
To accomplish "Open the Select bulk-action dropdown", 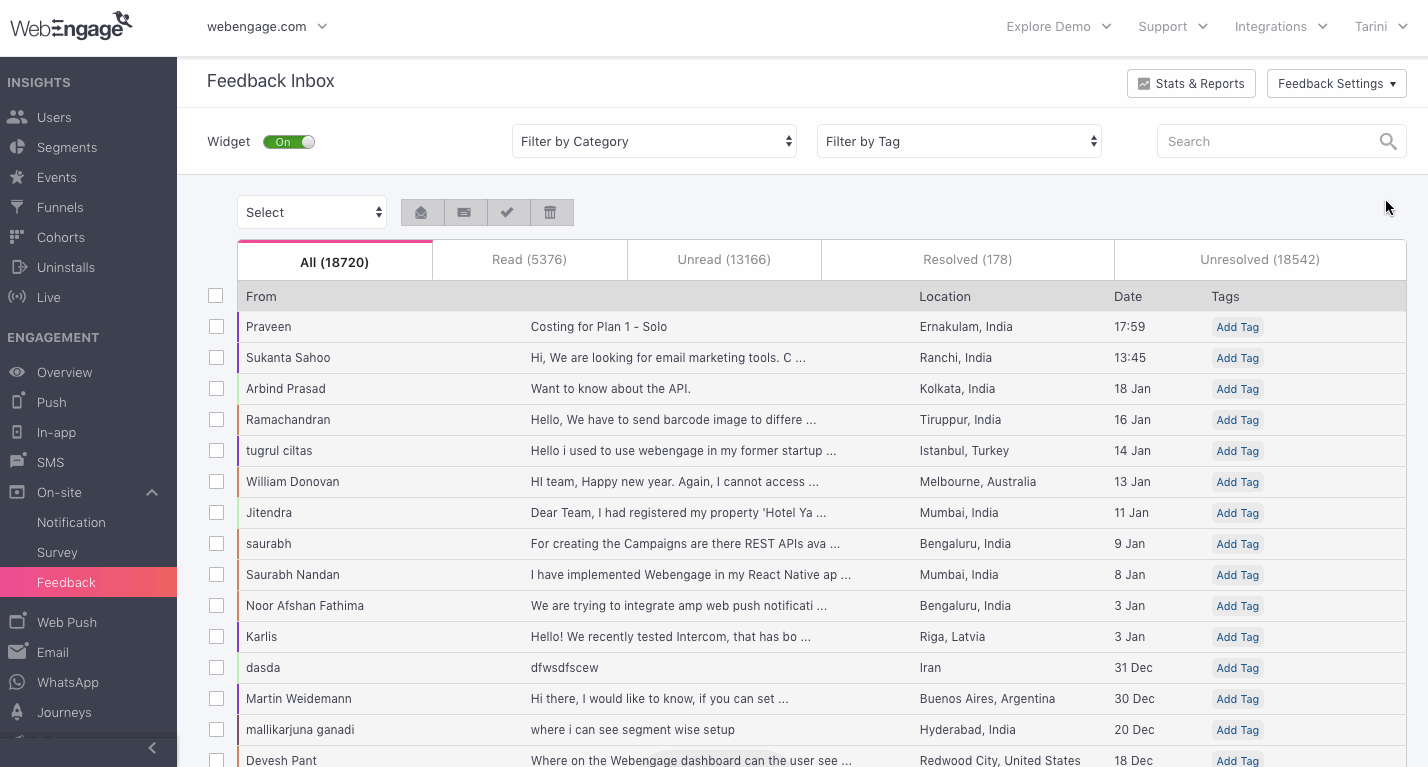I will pos(312,212).
